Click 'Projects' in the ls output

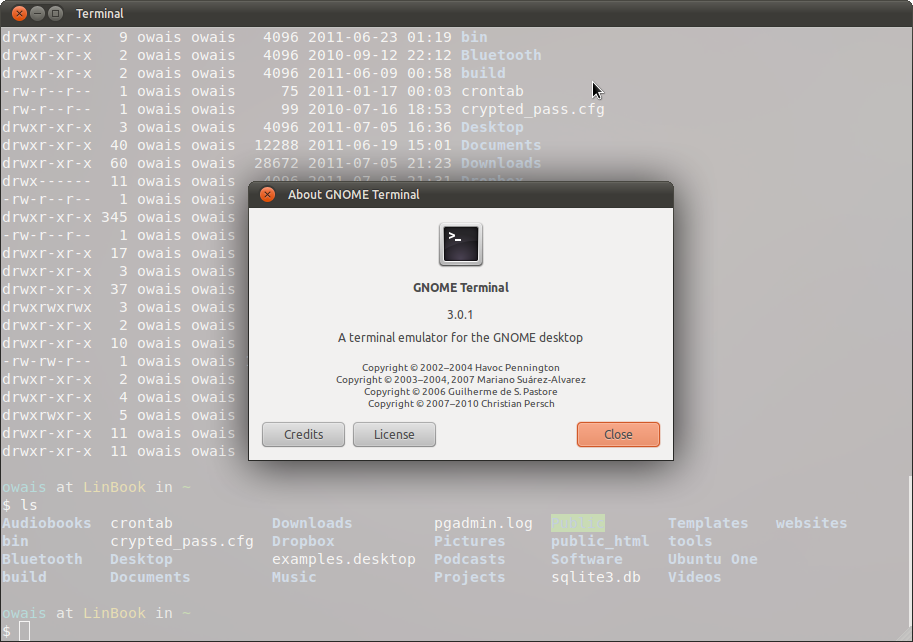coord(469,577)
